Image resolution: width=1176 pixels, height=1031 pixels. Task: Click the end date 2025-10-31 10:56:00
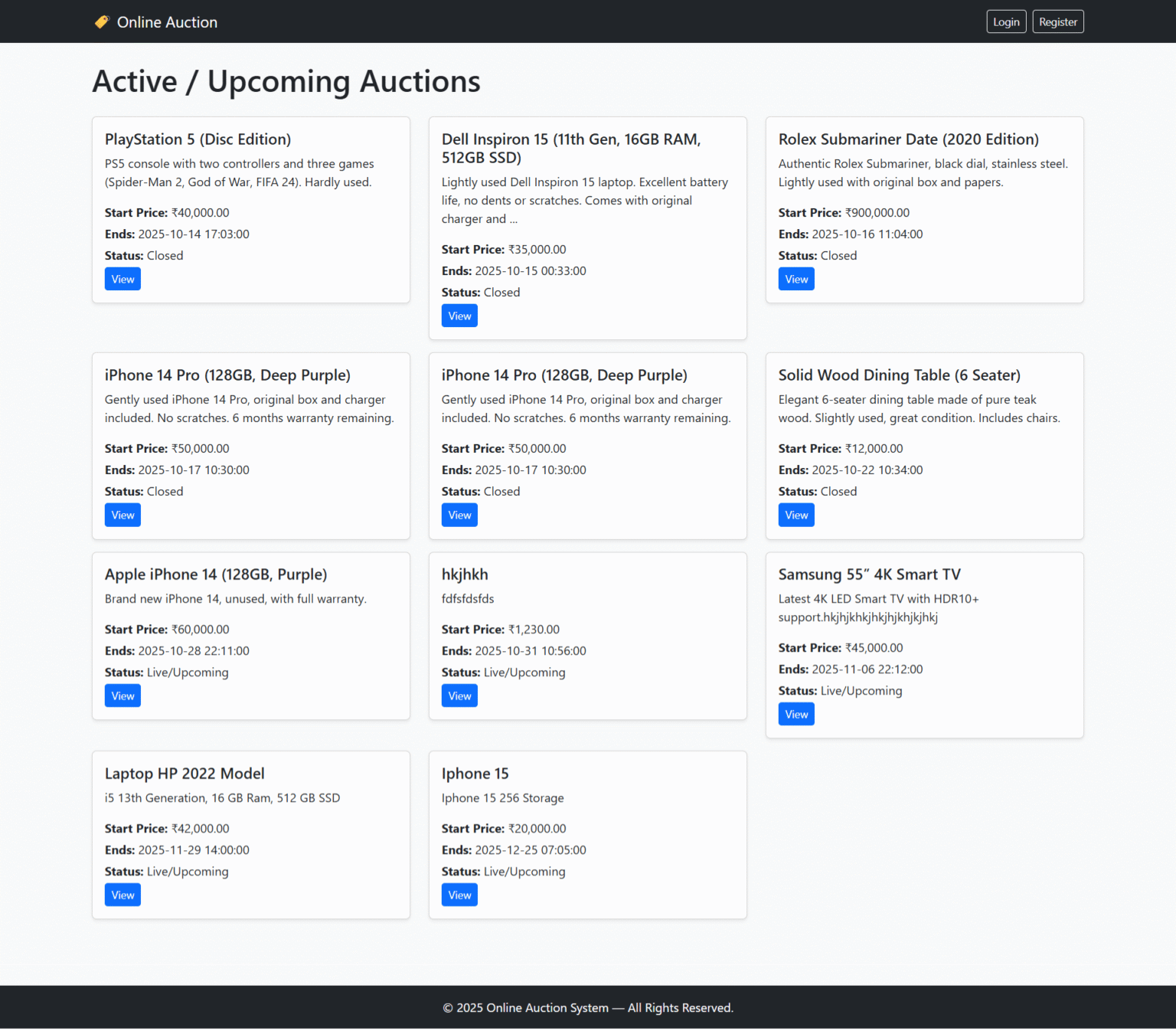[x=531, y=651]
